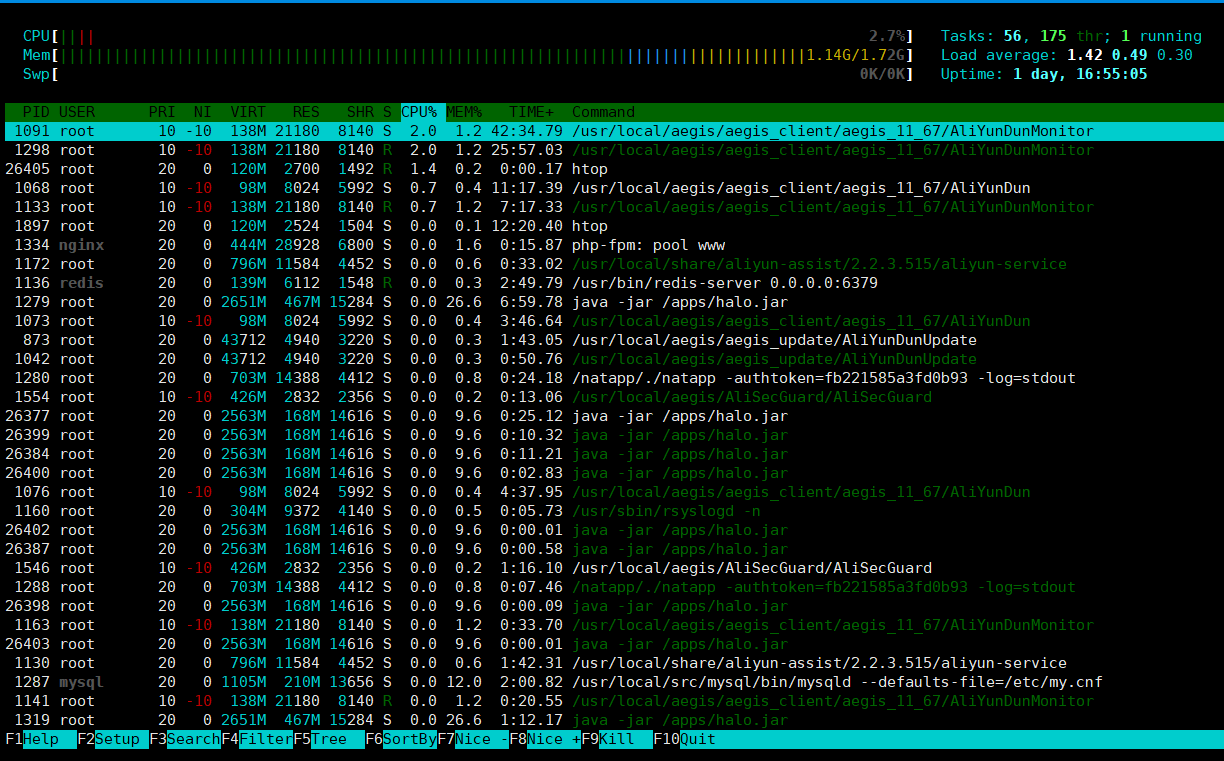
Task: Open the F2 Setup screen
Action: (113, 739)
